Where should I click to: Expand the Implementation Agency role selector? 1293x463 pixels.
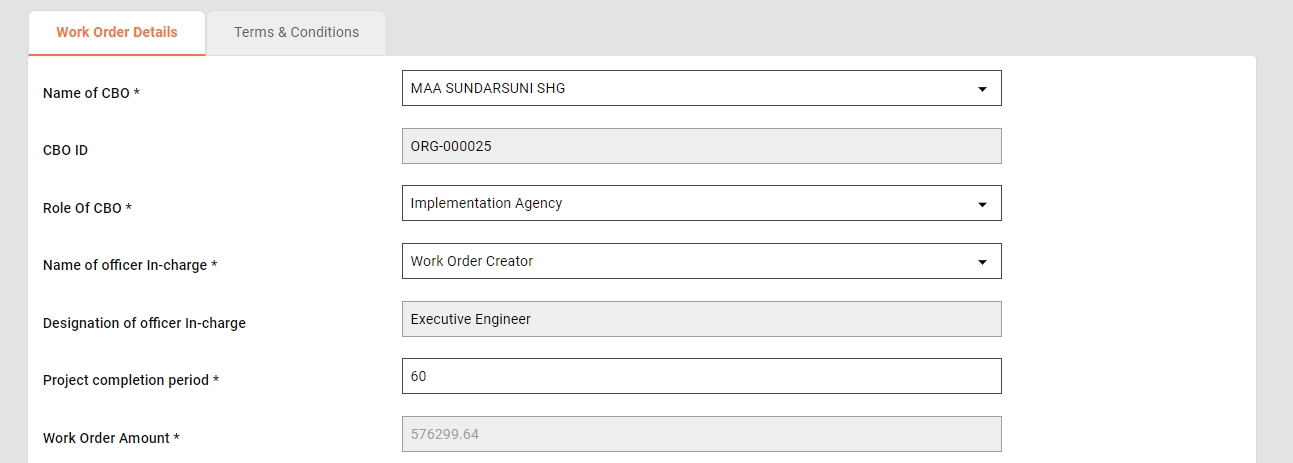point(690,203)
